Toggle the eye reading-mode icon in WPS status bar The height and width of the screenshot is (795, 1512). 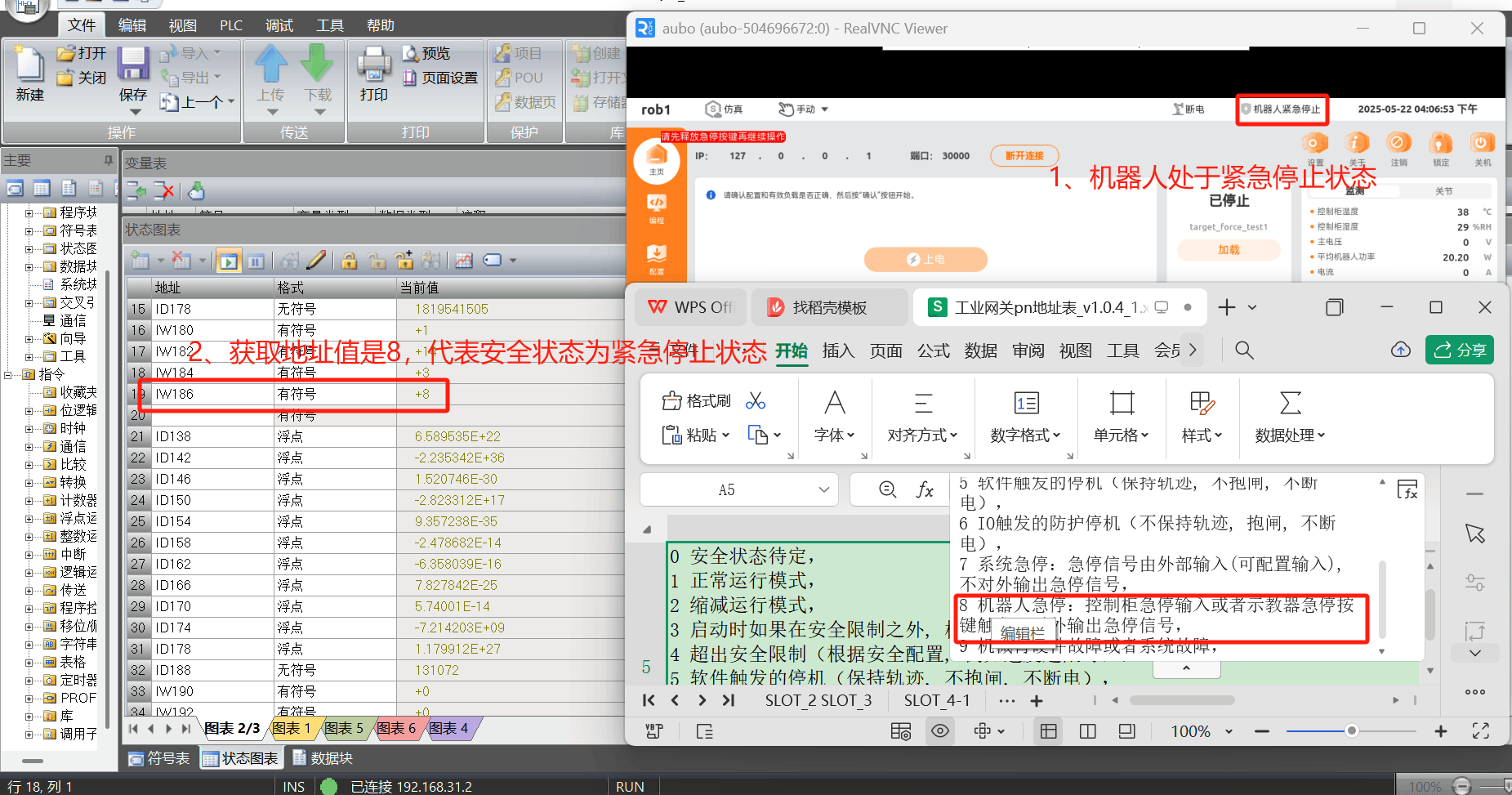940,731
